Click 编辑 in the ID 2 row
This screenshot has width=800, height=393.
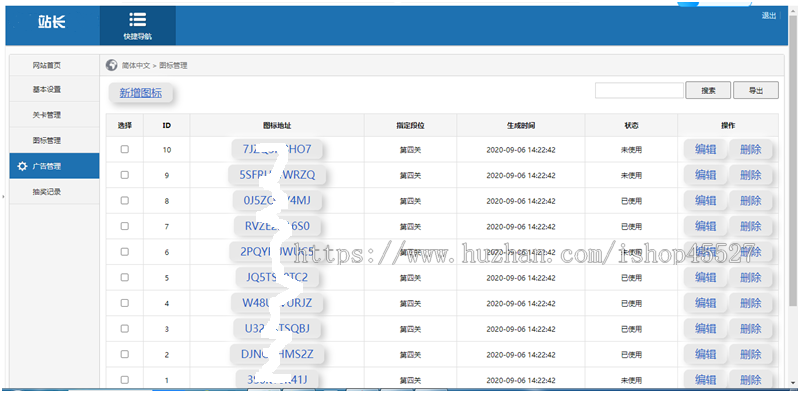click(x=705, y=354)
